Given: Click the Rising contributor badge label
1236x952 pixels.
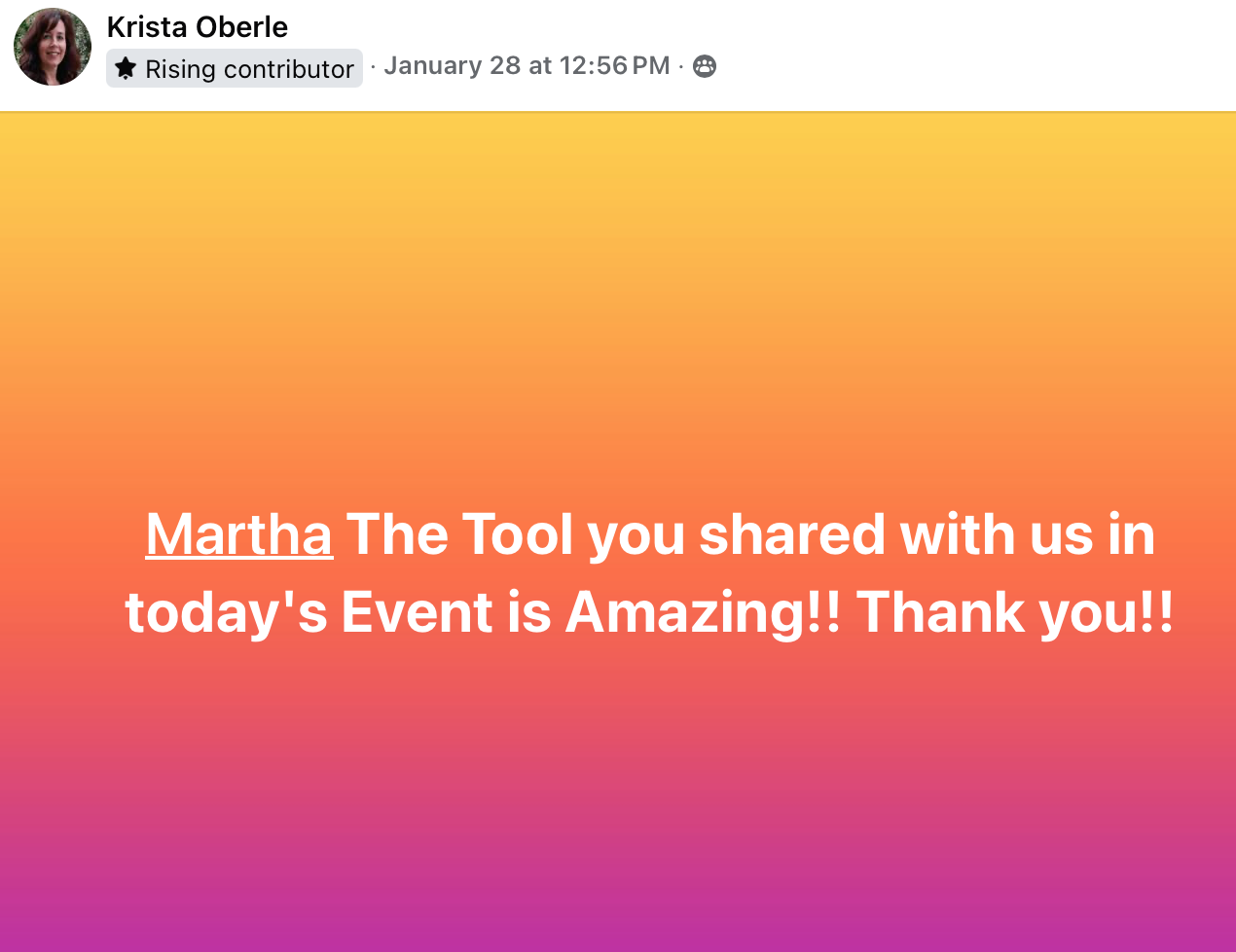Looking at the screenshot, I should [235, 68].
